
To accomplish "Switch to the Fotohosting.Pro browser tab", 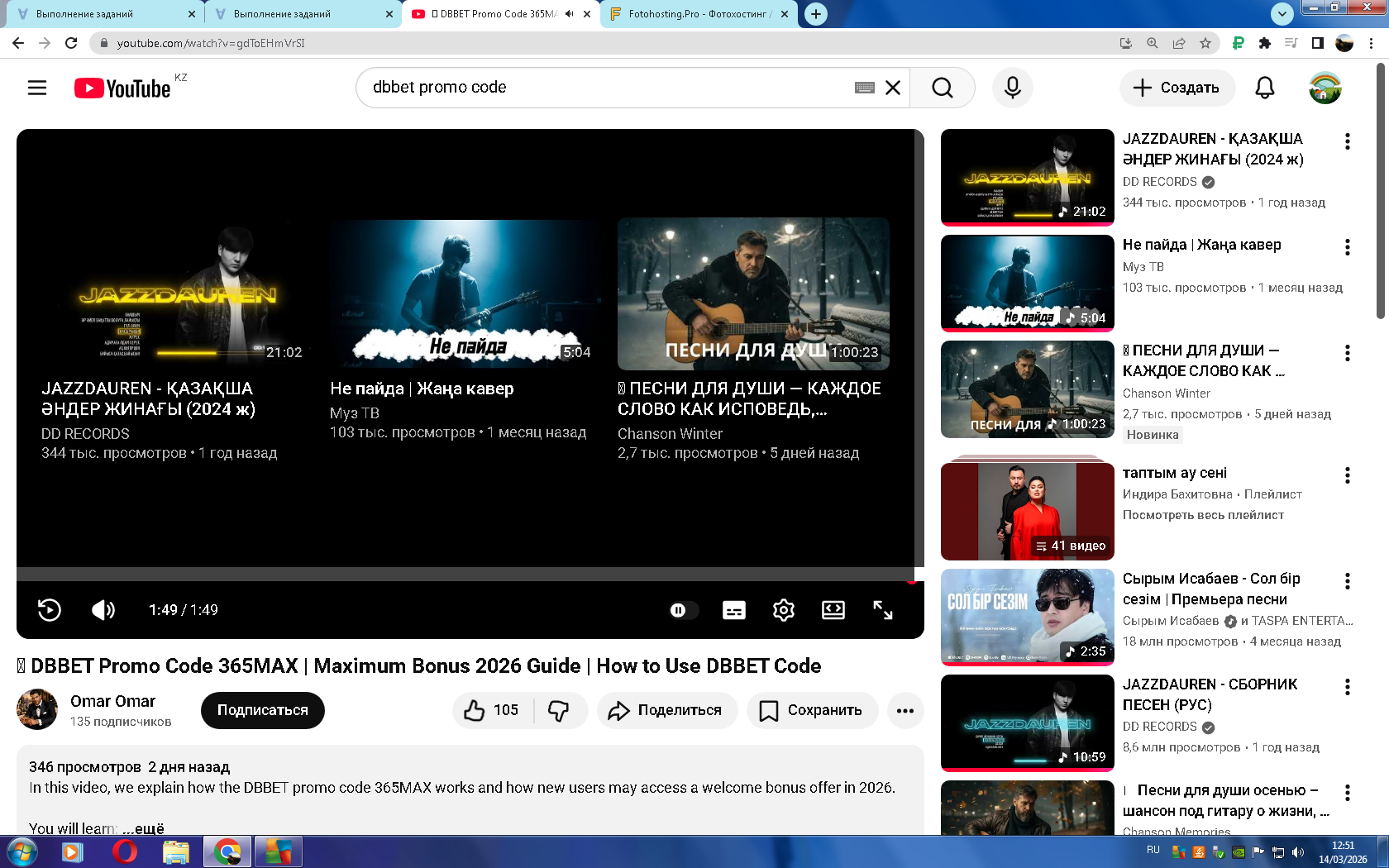I will point(699,14).
